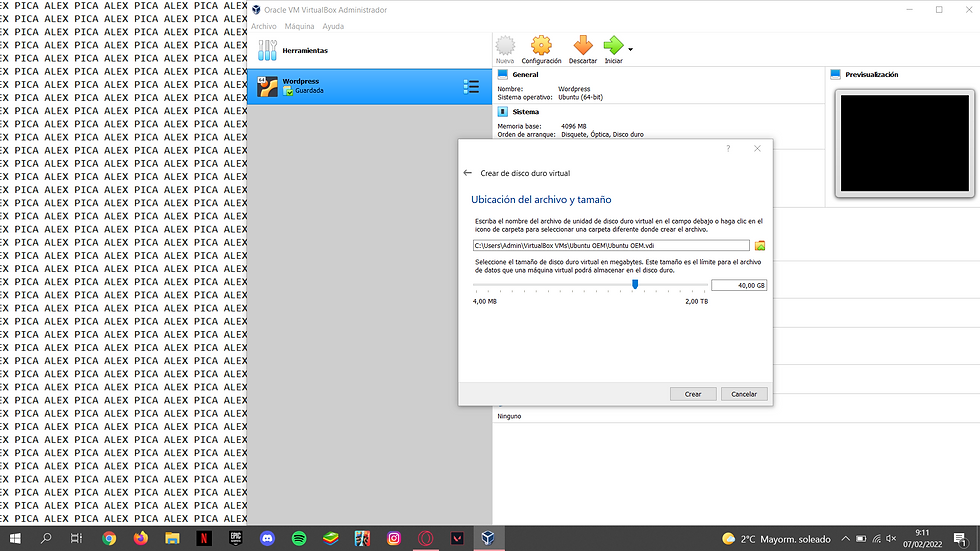Click the 'Ubicación del archivo y tamaño' heading
The height and width of the screenshot is (551, 980).
(541, 200)
